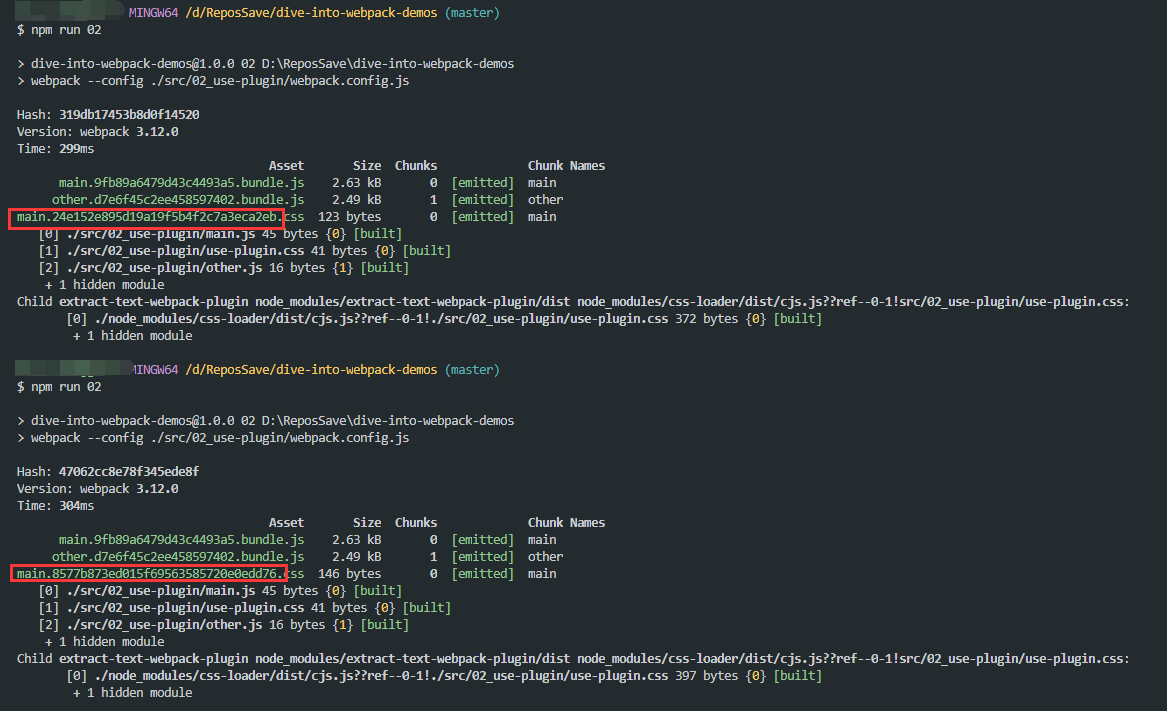The height and width of the screenshot is (711, 1167).
Task: Click the hash value 319db17453b8d0f14520
Action: point(129,115)
